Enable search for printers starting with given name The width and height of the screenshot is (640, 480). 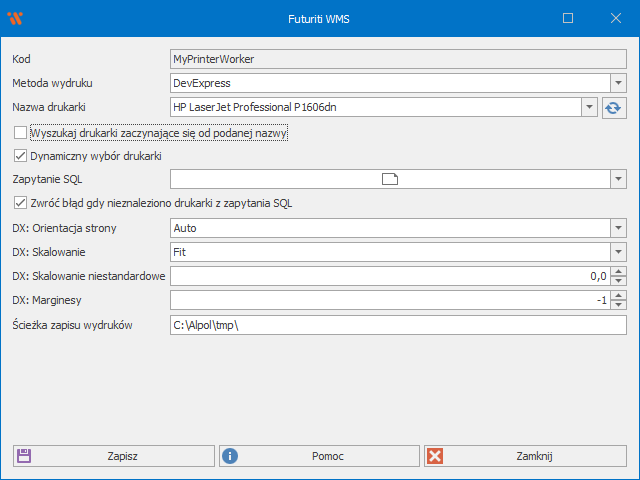(x=21, y=132)
